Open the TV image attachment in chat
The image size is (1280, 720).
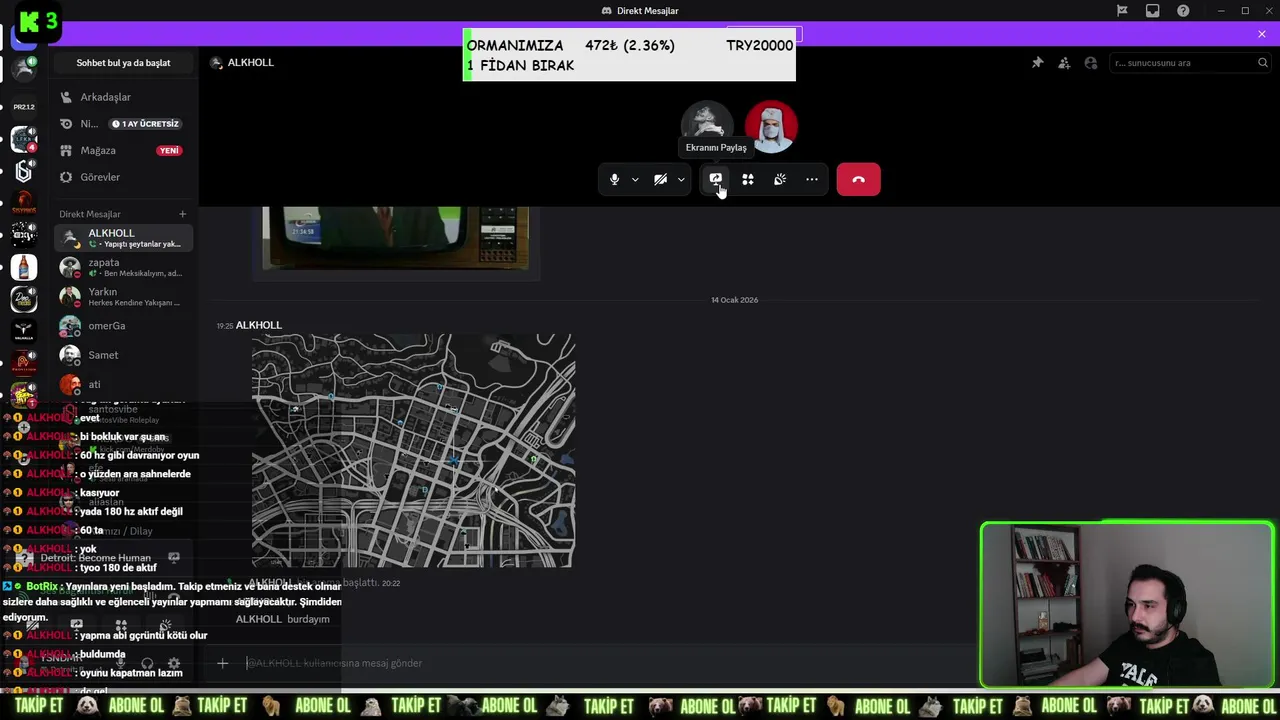[395, 238]
